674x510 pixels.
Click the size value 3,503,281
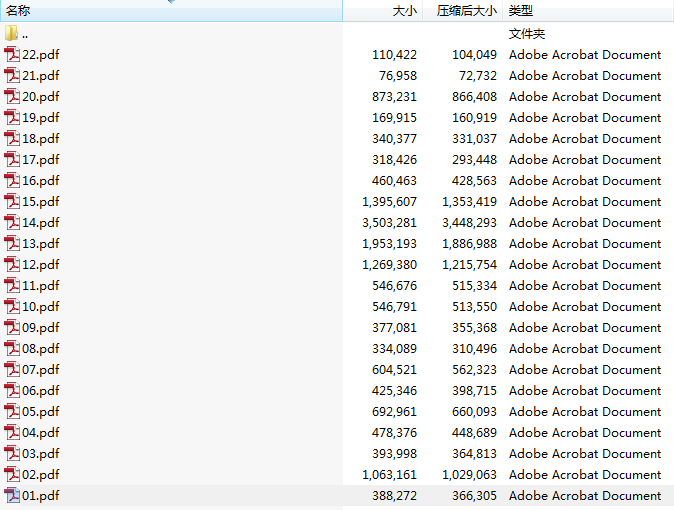(389, 223)
